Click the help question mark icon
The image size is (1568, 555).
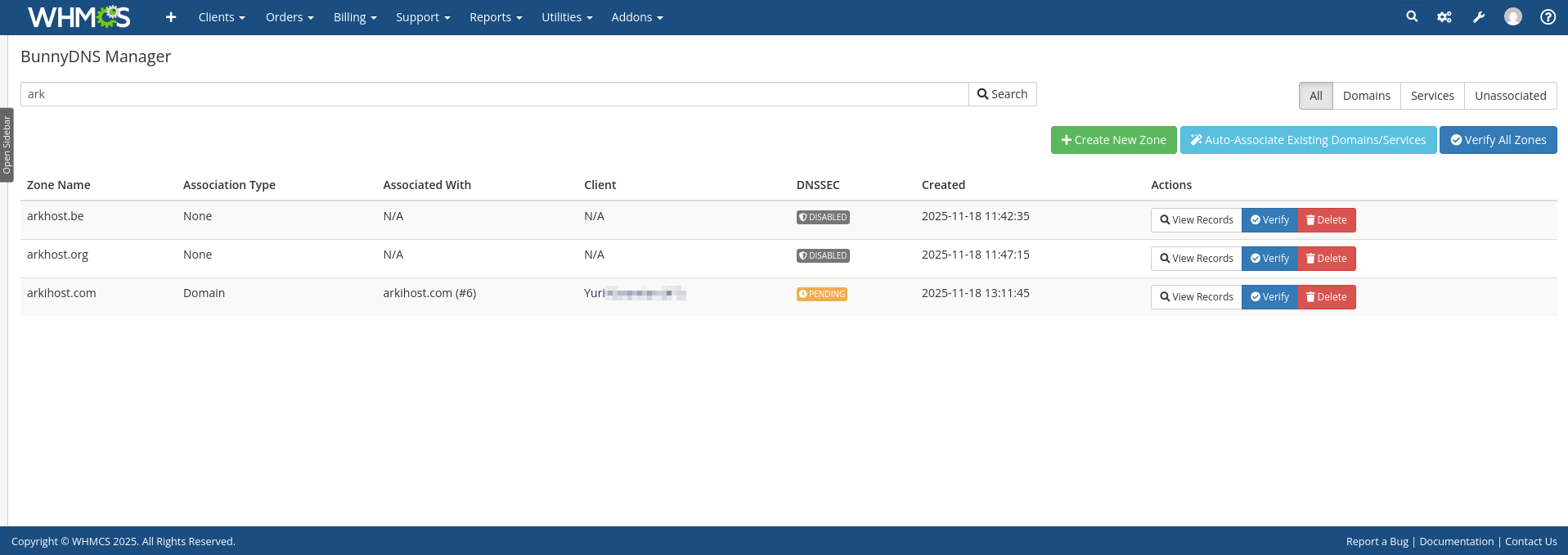click(1548, 17)
